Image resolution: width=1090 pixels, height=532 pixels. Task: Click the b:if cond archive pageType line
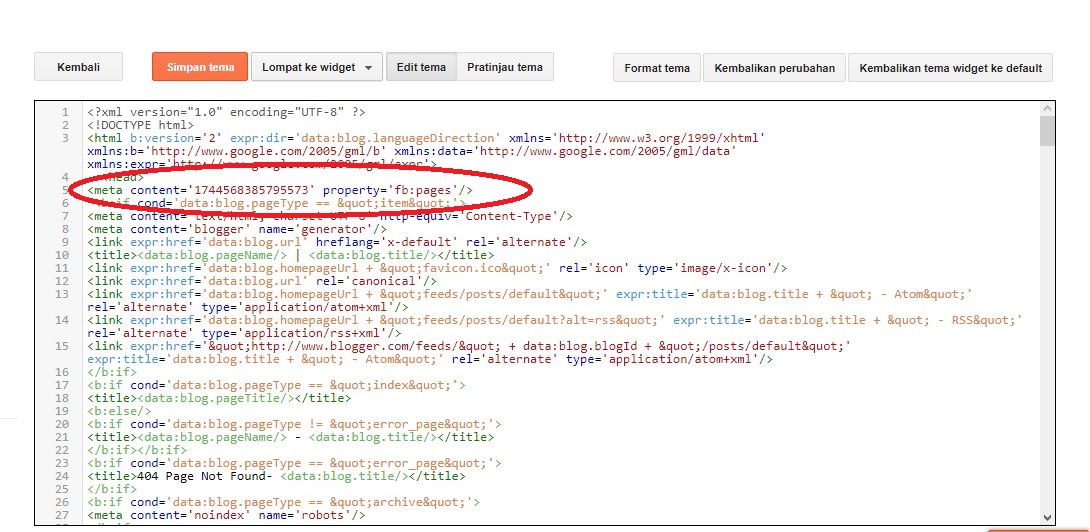tap(284, 502)
